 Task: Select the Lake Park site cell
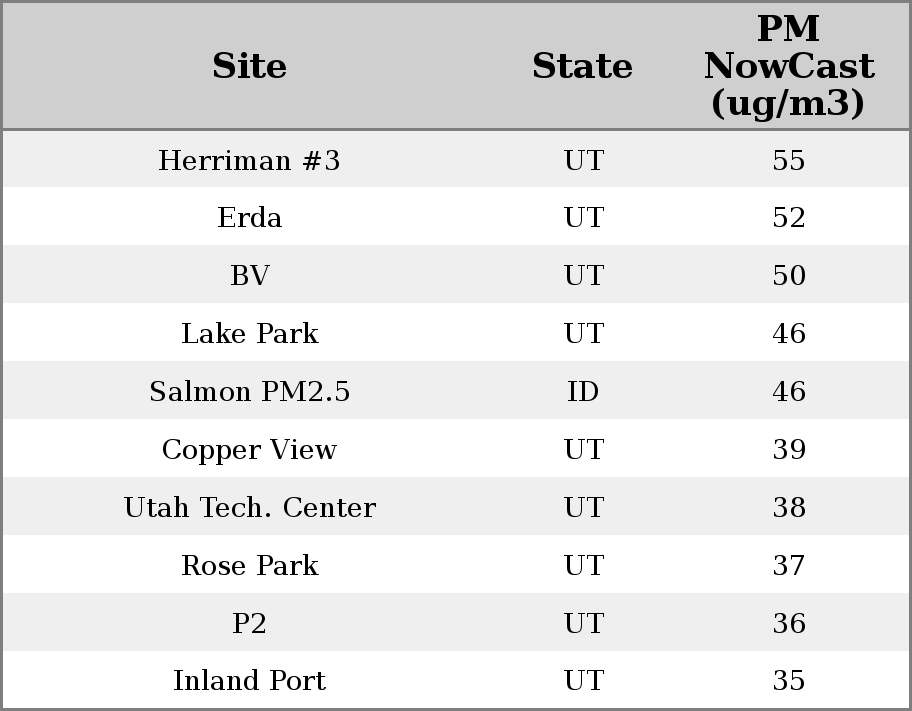click(x=249, y=334)
